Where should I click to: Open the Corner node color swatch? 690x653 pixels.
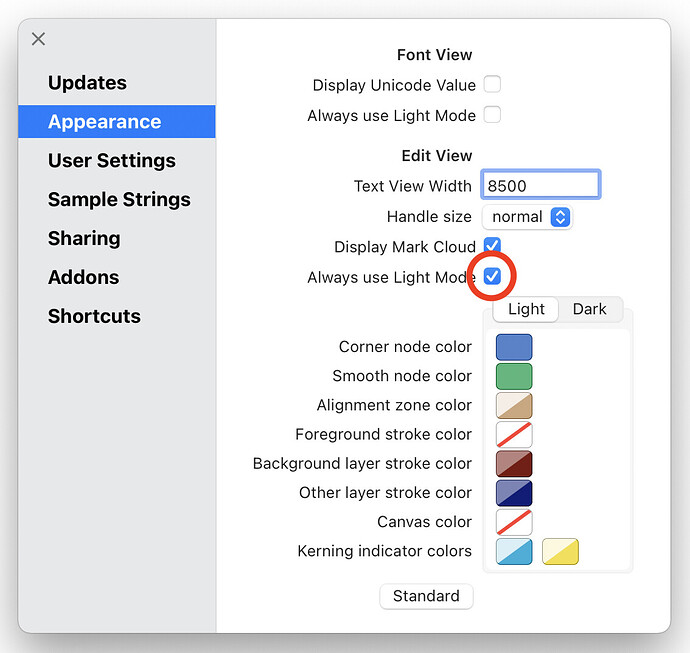(x=514, y=347)
